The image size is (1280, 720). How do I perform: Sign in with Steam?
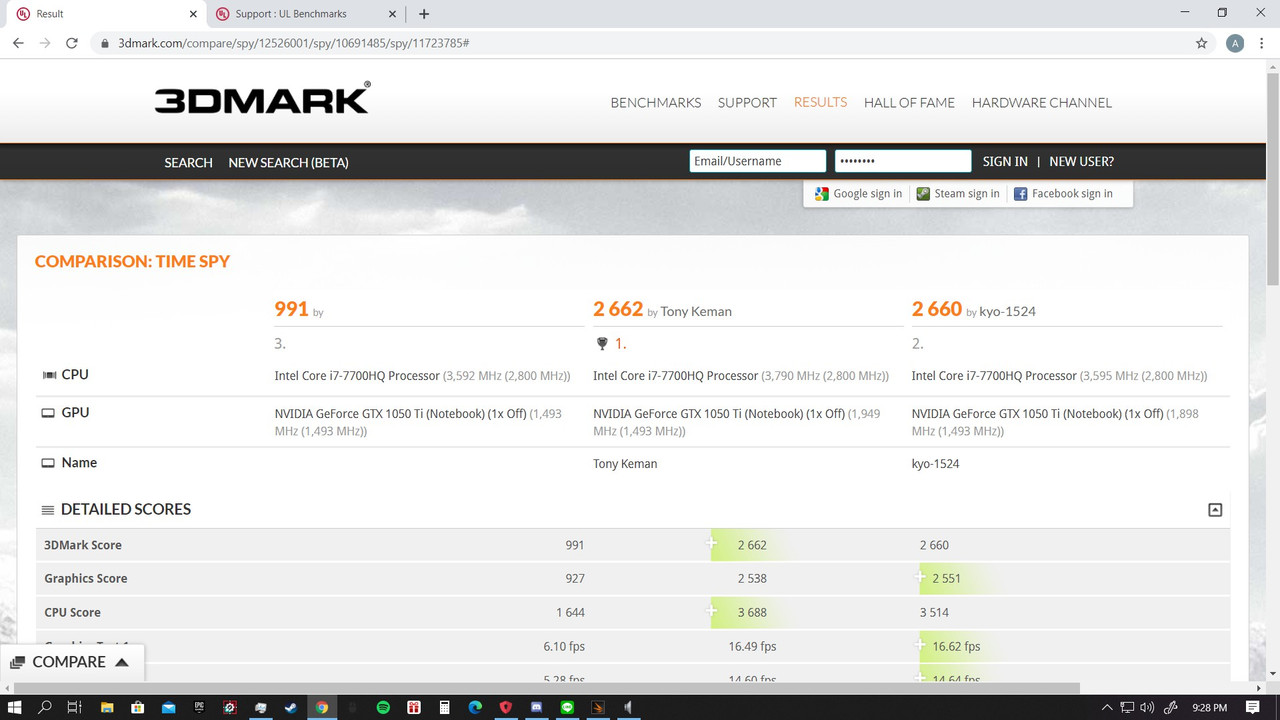pyautogui.click(x=958, y=194)
